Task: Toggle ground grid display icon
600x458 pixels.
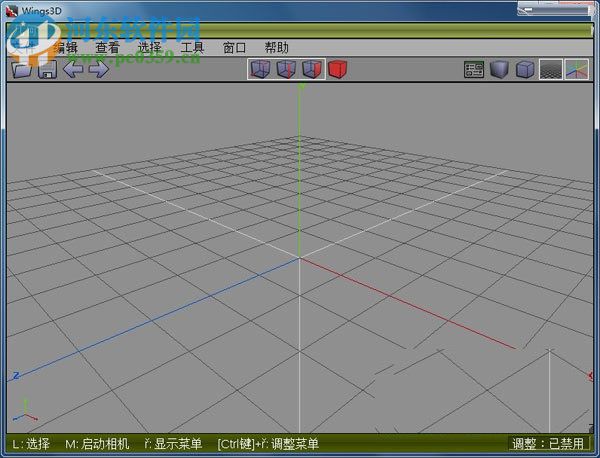Action: pyautogui.click(x=551, y=70)
